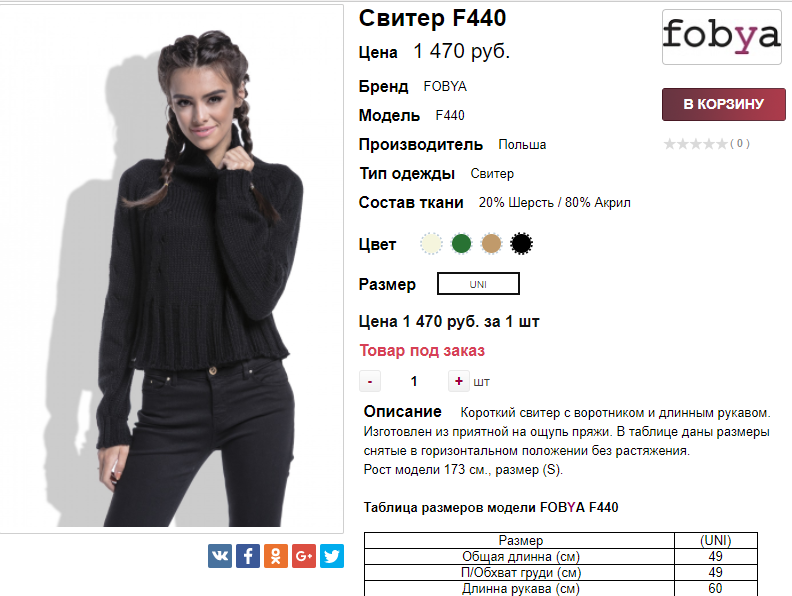The height and width of the screenshot is (596, 792).
Task: Click the review count next to stars
Action: (740, 144)
